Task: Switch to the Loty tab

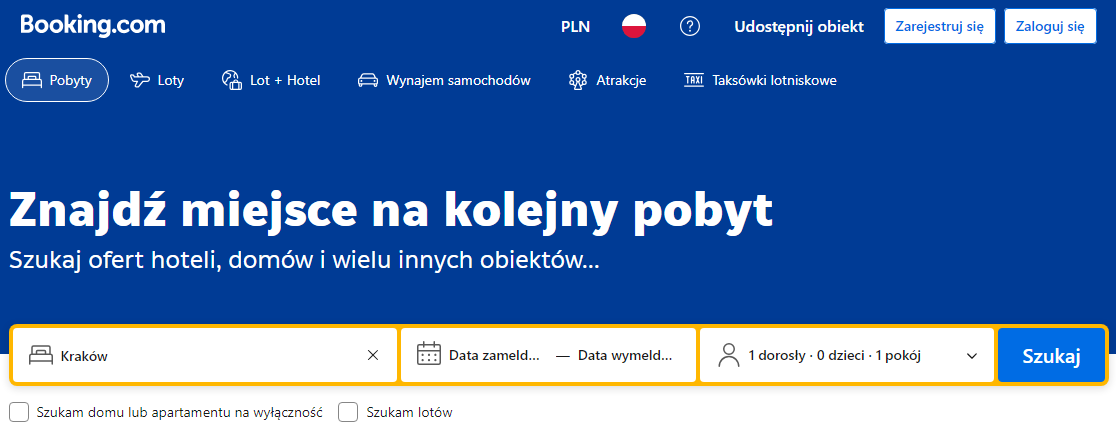Action: pyautogui.click(x=157, y=80)
